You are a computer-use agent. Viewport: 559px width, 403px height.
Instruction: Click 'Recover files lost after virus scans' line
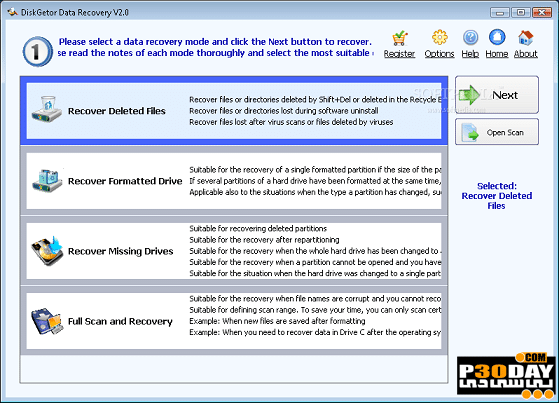[x=291, y=122]
